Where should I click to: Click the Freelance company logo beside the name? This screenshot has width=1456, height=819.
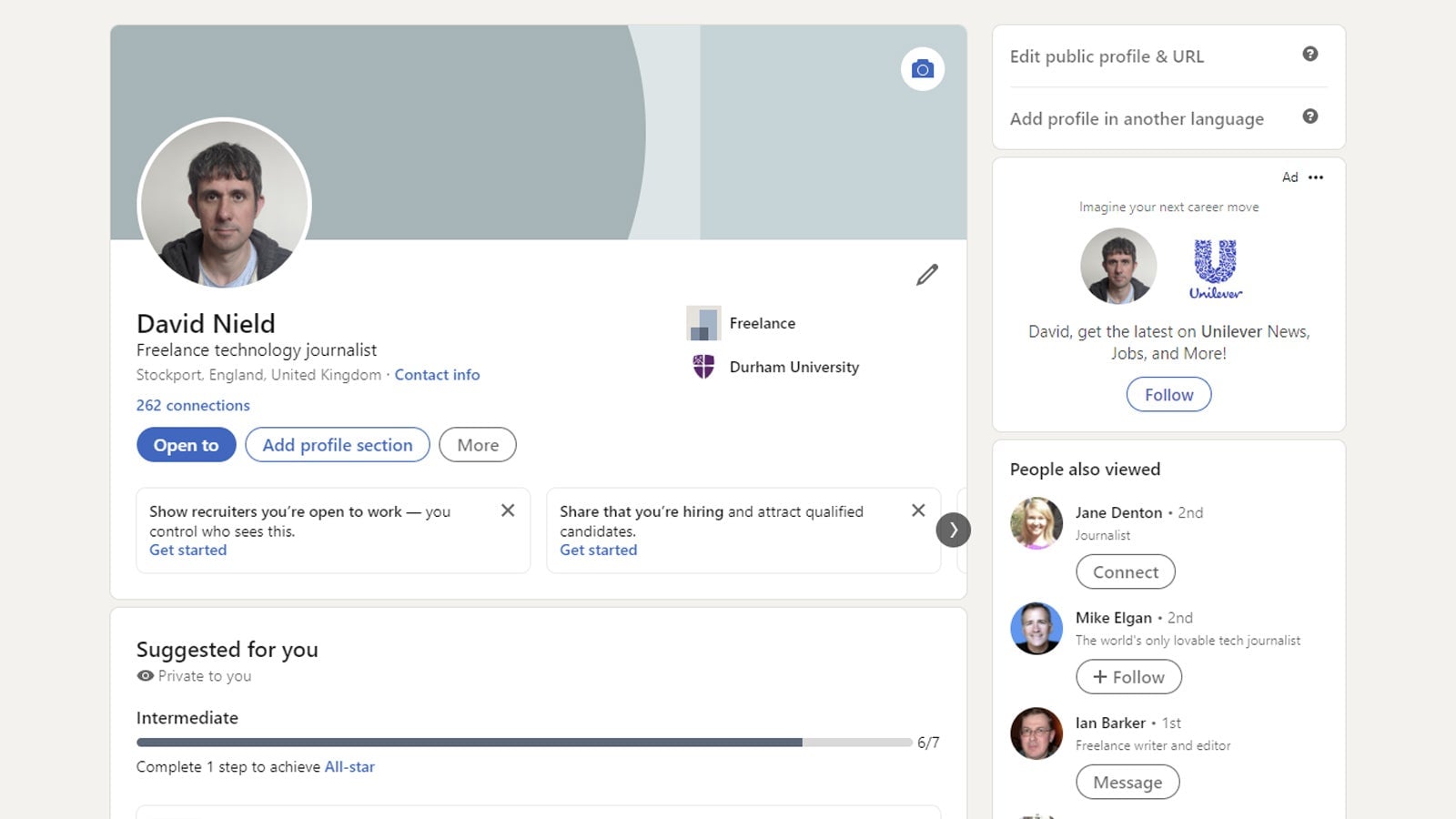click(x=703, y=323)
